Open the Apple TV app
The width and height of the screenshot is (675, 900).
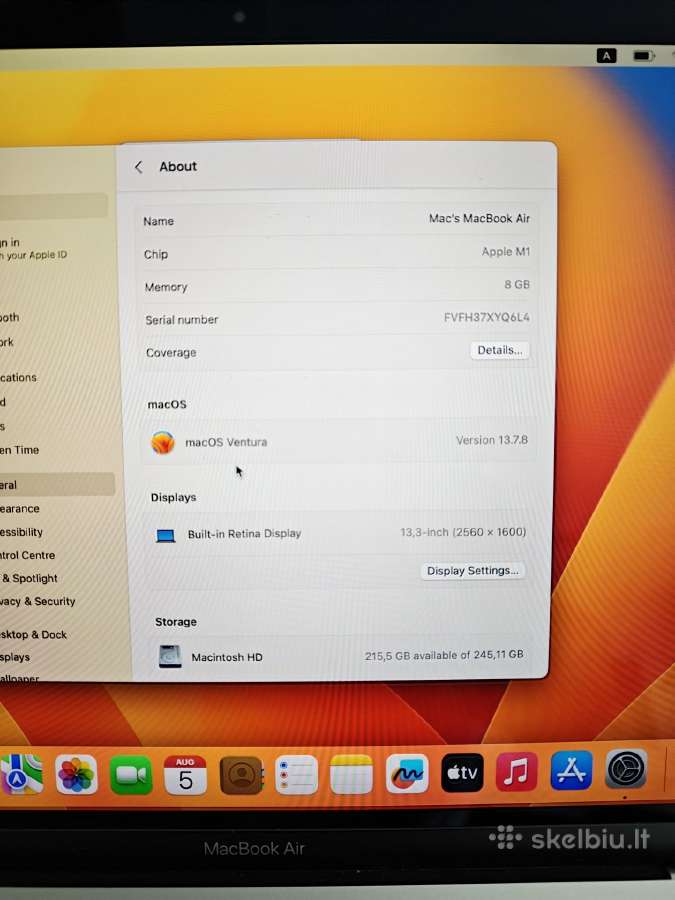(x=462, y=773)
